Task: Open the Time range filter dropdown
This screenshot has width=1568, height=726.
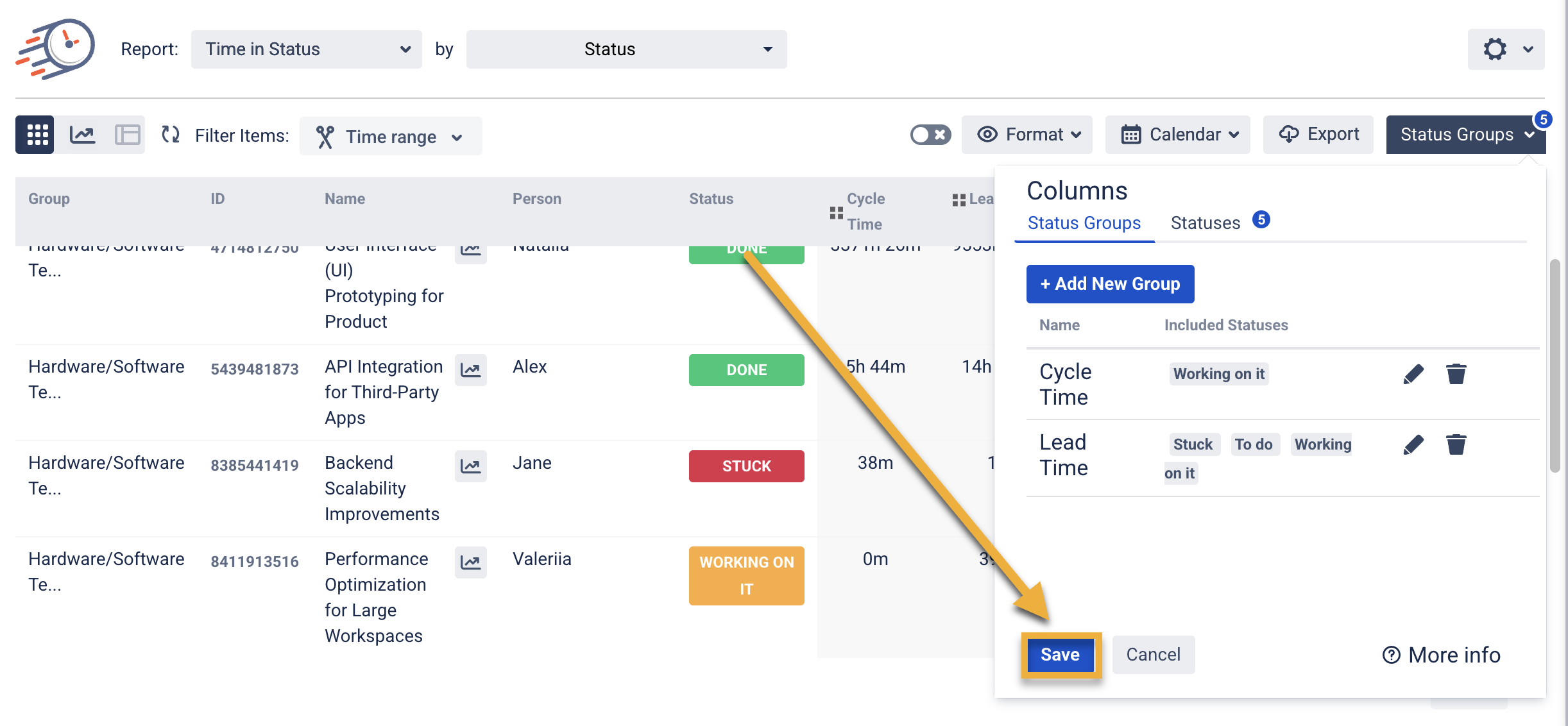Action: [390, 137]
